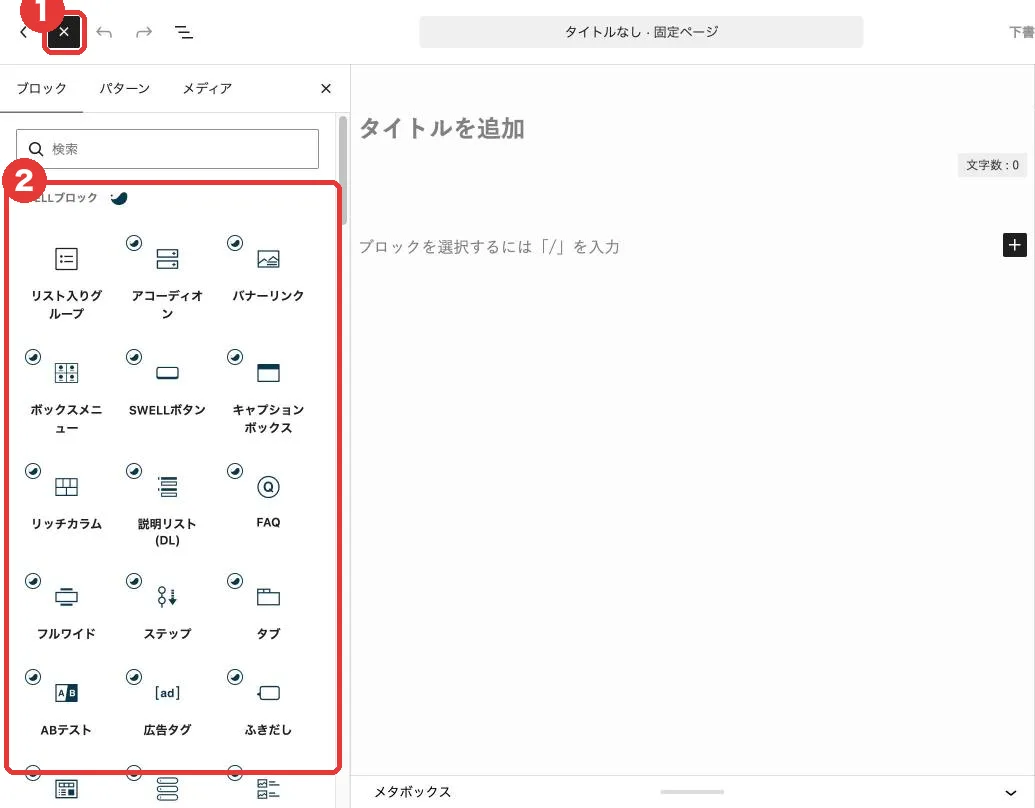Go back using the arrow at top left
The width and height of the screenshot is (1035, 808).
[24, 32]
